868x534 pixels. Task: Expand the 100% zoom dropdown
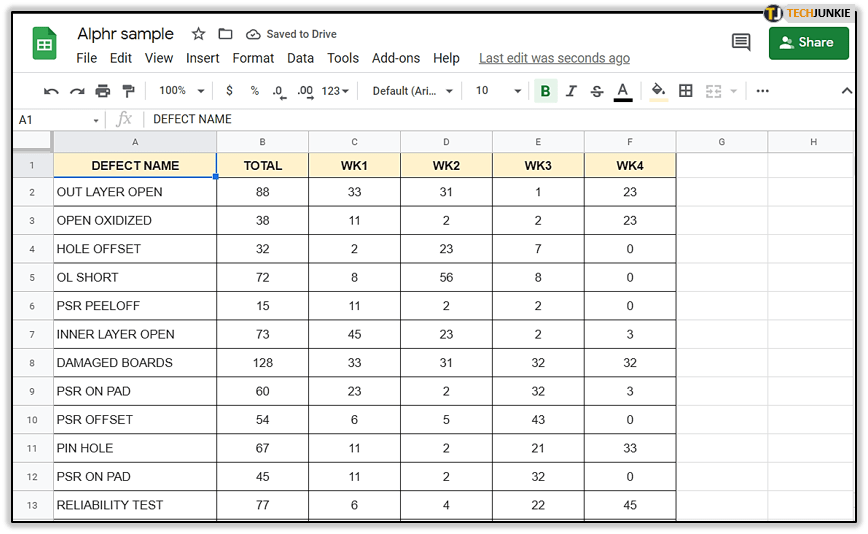click(x=181, y=91)
